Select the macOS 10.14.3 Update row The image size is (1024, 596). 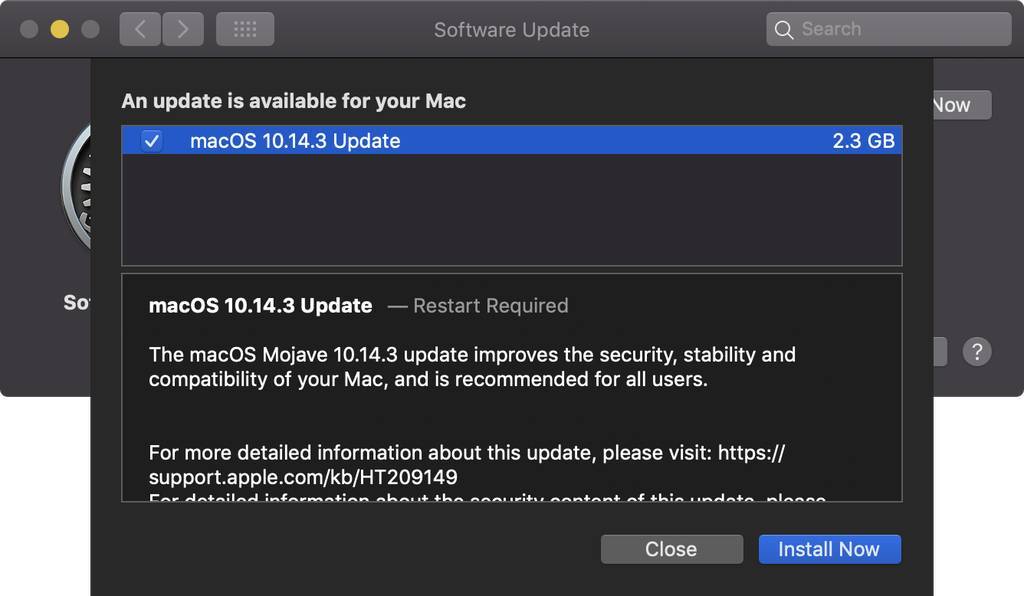[512, 140]
